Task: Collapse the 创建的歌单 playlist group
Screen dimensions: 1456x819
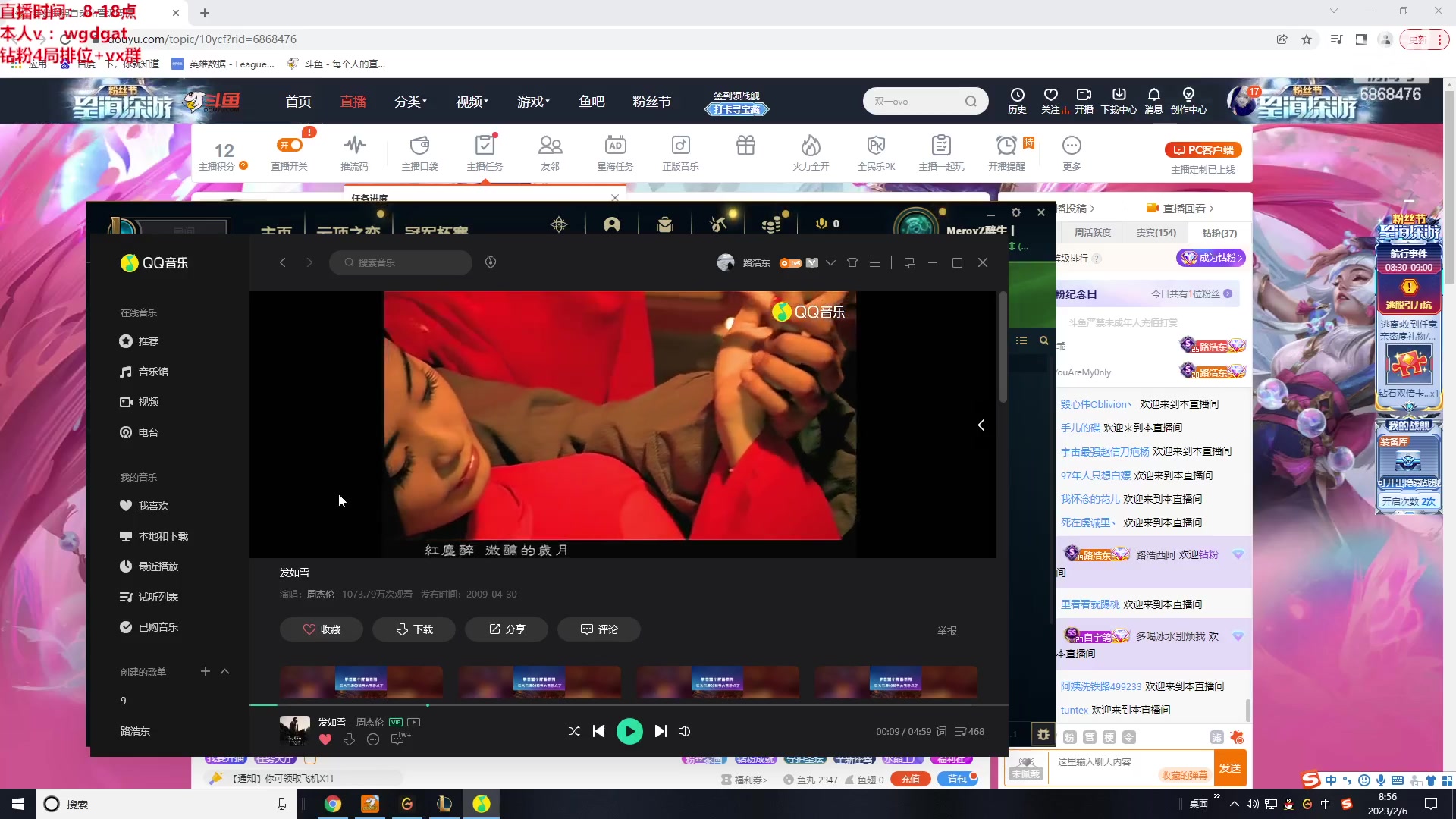Action: pyautogui.click(x=225, y=671)
